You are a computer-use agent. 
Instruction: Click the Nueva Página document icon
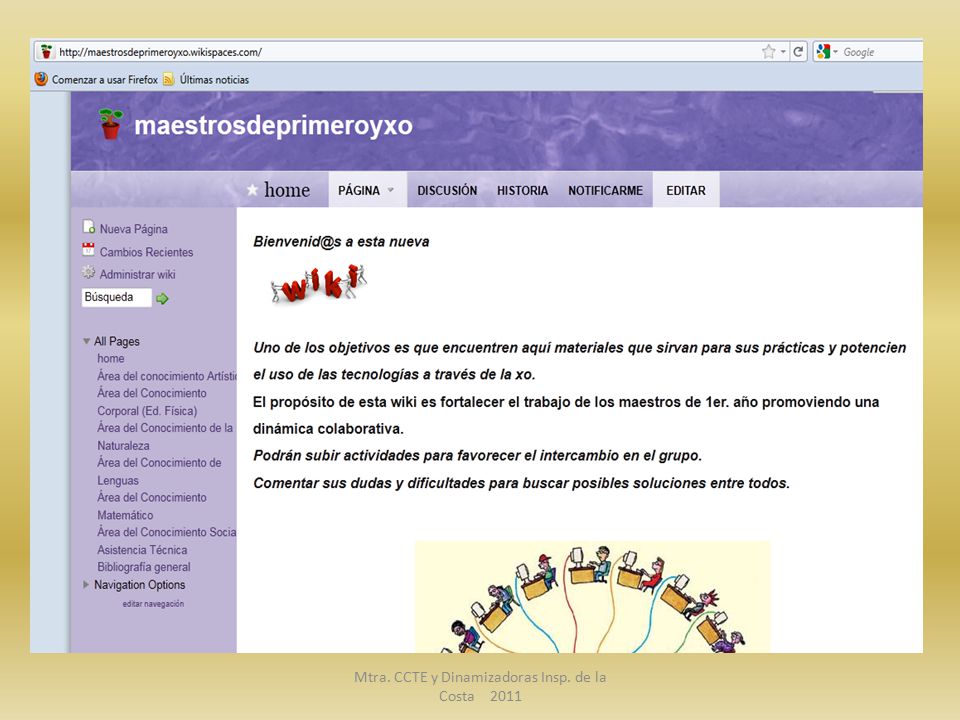89,227
